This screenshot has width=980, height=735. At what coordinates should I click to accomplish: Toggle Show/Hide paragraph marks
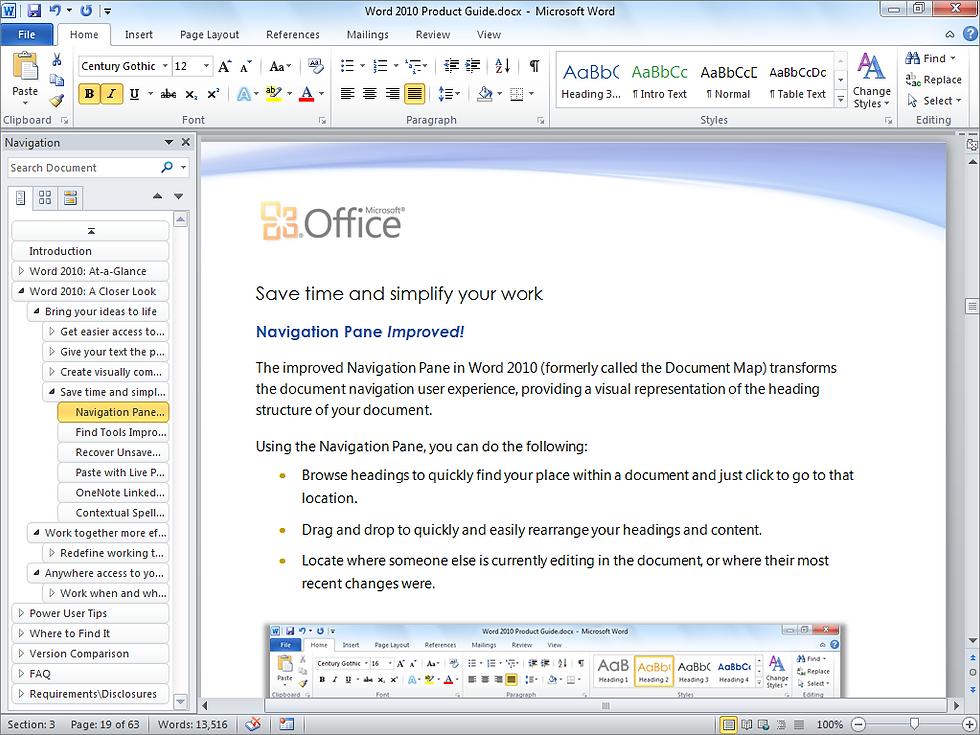(x=534, y=66)
